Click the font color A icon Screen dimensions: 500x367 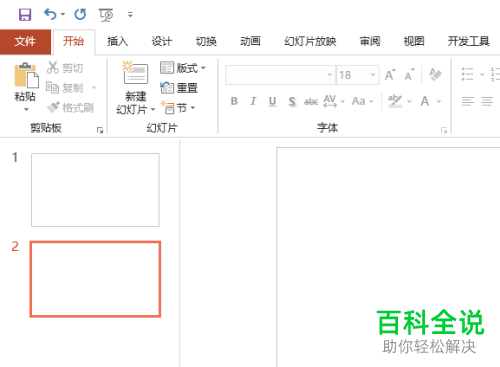tap(425, 101)
